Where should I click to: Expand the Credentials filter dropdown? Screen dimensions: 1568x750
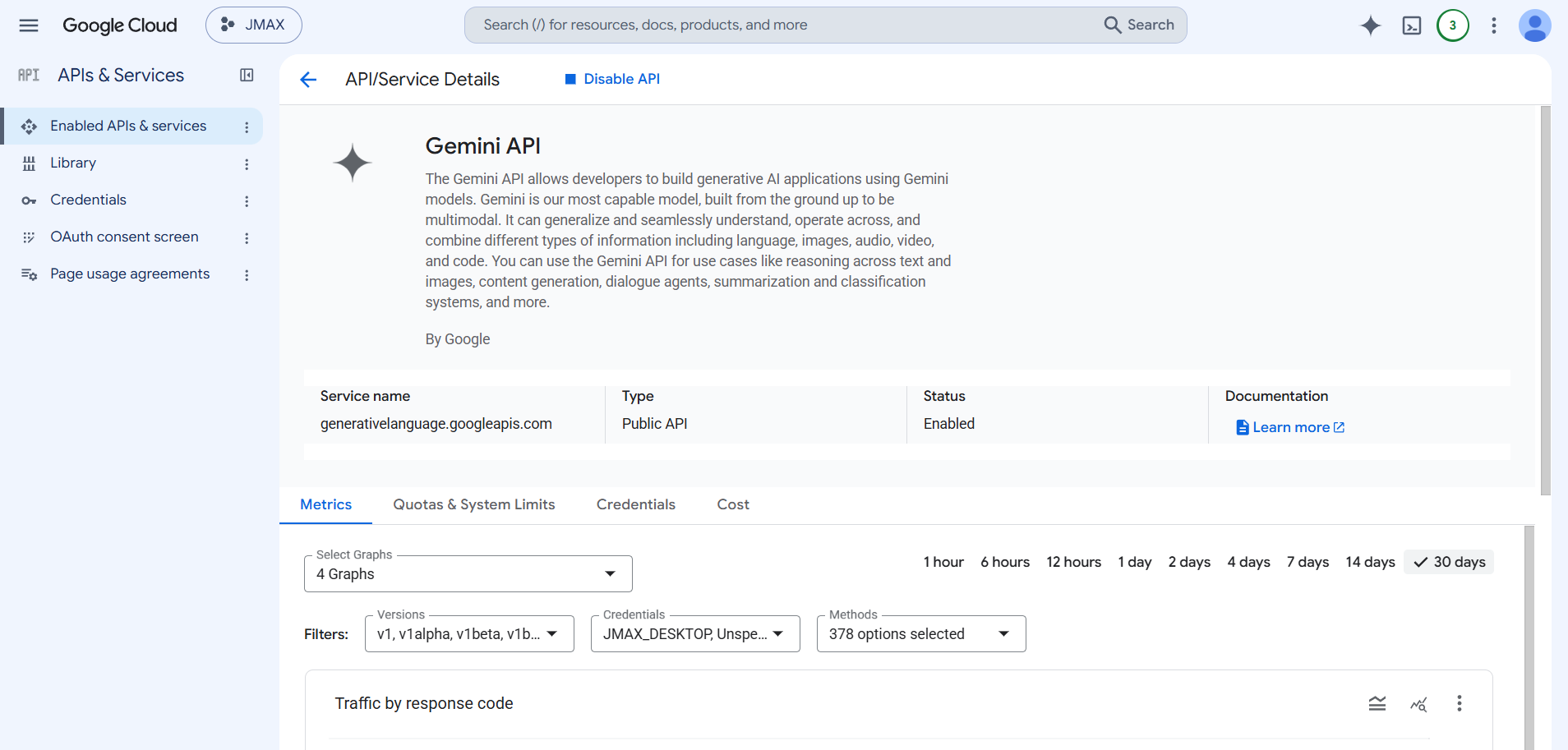[x=695, y=633]
